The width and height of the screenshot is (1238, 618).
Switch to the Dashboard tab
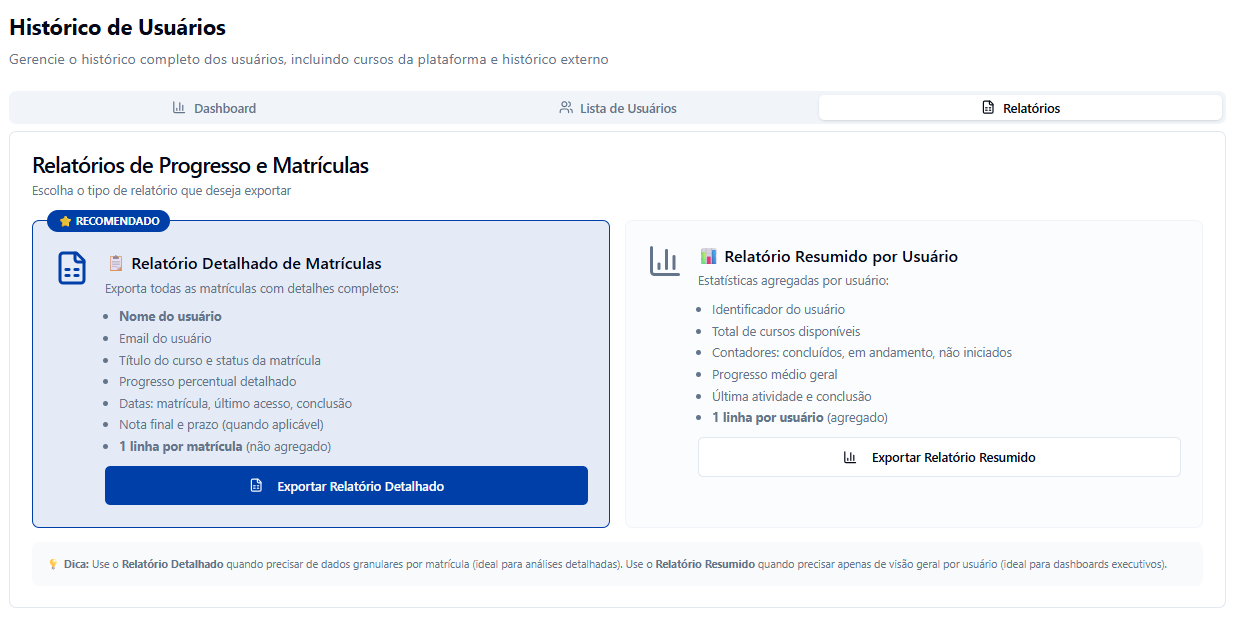pyautogui.click(x=214, y=108)
